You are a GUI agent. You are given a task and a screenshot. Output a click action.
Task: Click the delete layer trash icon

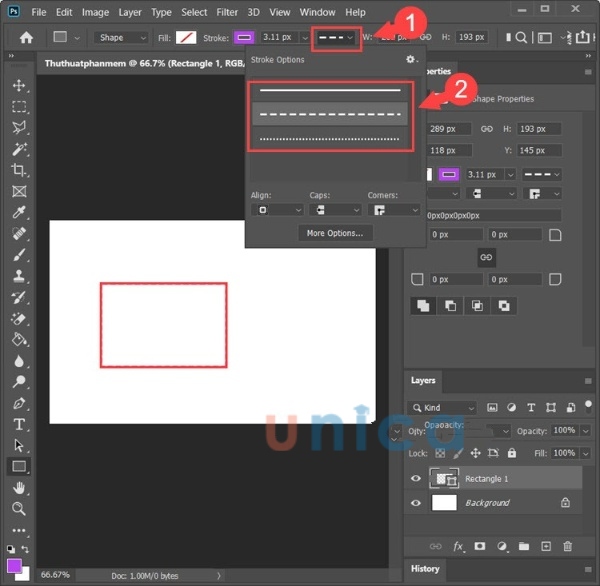[x=568, y=546]
